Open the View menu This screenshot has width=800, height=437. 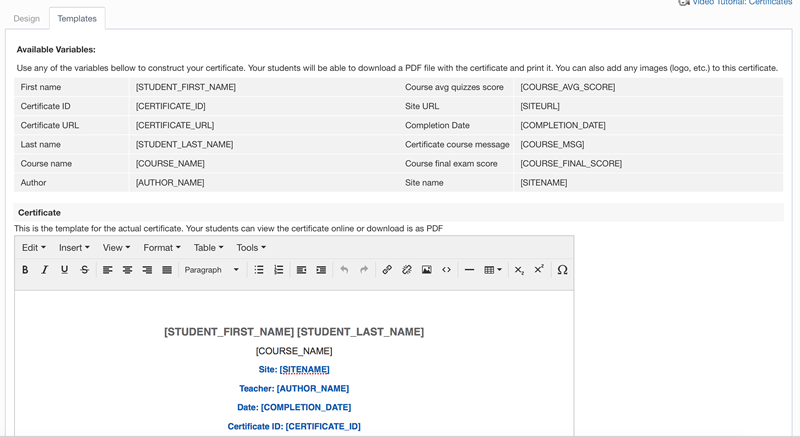coord(116,247)
